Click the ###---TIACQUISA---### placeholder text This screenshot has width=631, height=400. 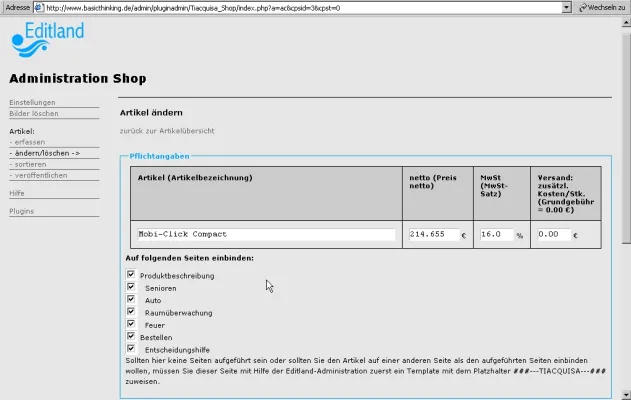pyautogui.click(x=559, y=371)
